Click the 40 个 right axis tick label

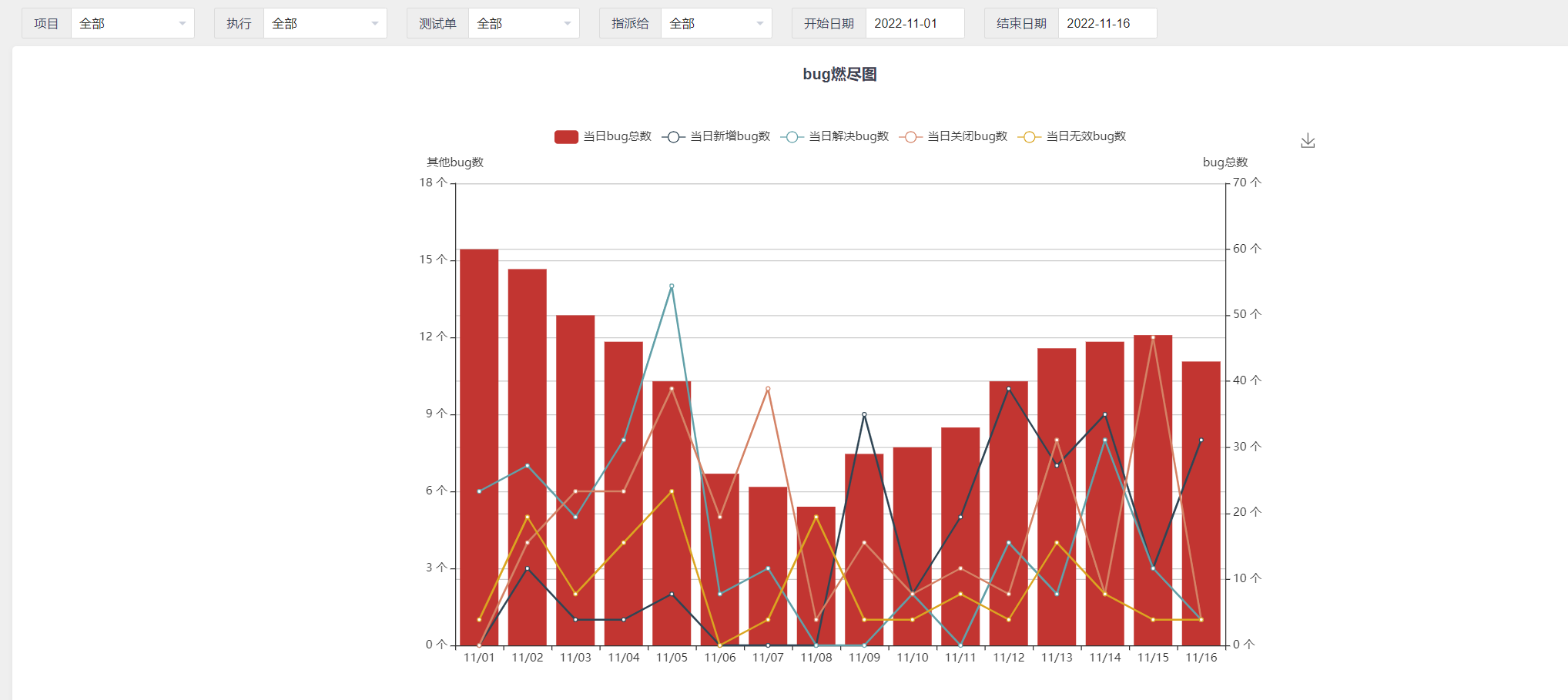point(1247,380)
